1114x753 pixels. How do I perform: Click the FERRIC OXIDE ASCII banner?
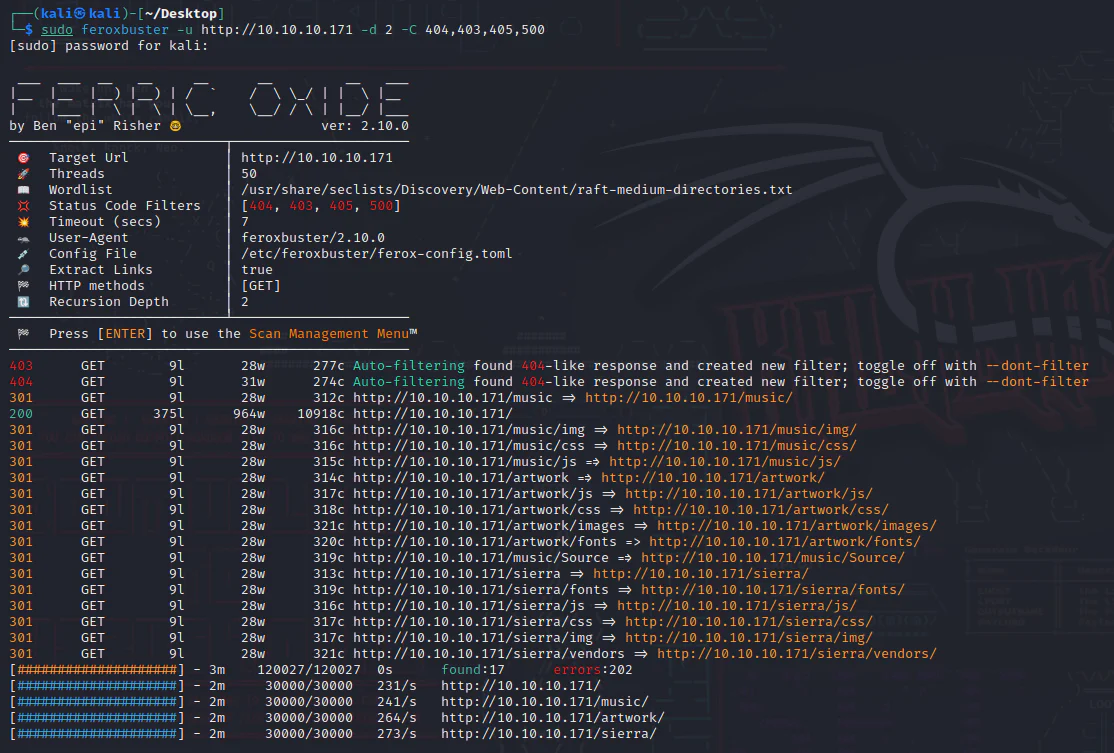pyautogui.click(x=209, y=99)
